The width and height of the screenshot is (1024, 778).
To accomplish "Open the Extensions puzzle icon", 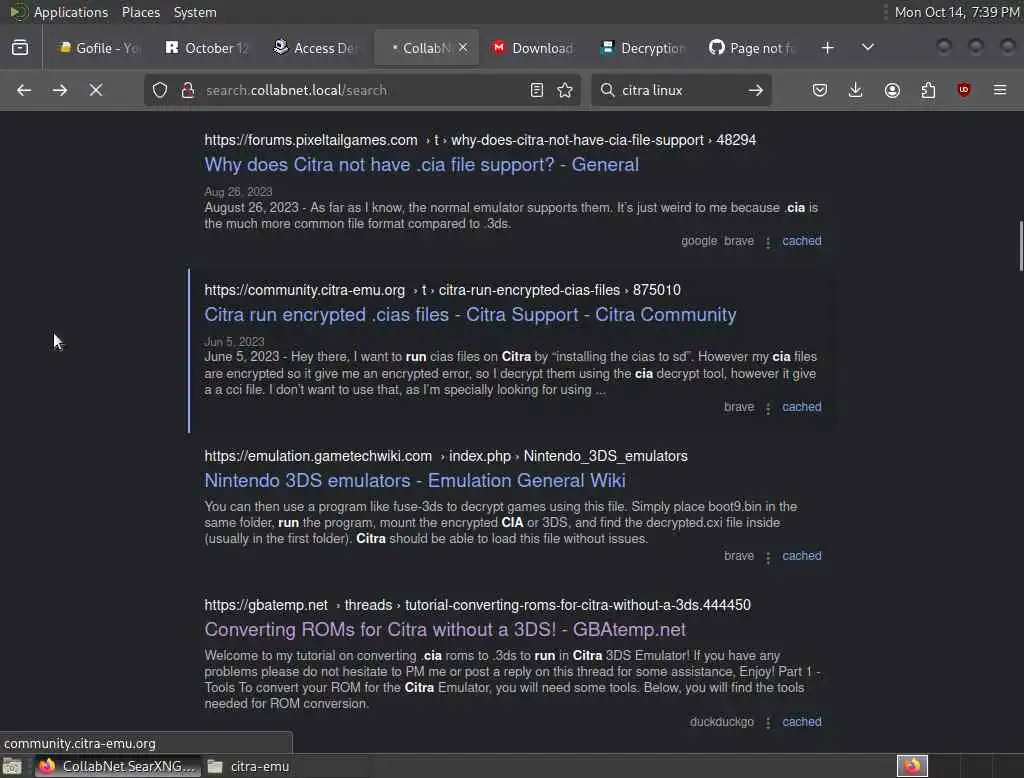I will pos(928,90).
